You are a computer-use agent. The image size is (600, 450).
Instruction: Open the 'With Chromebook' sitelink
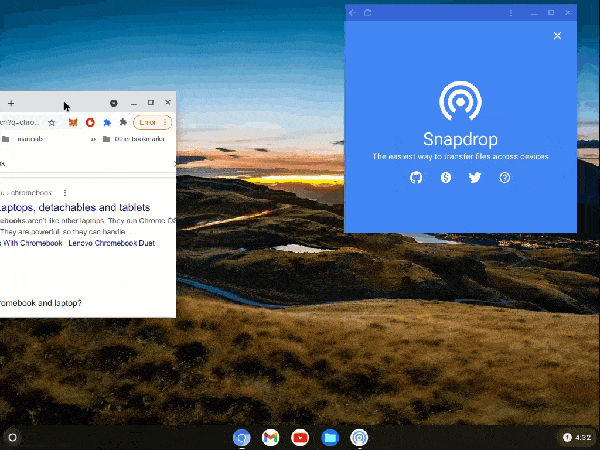[31, 243]
